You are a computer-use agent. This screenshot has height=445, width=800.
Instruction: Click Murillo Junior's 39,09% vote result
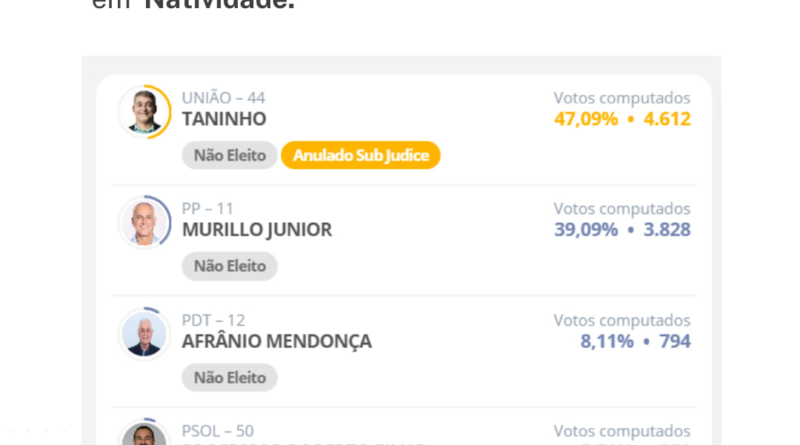point(586,230)
